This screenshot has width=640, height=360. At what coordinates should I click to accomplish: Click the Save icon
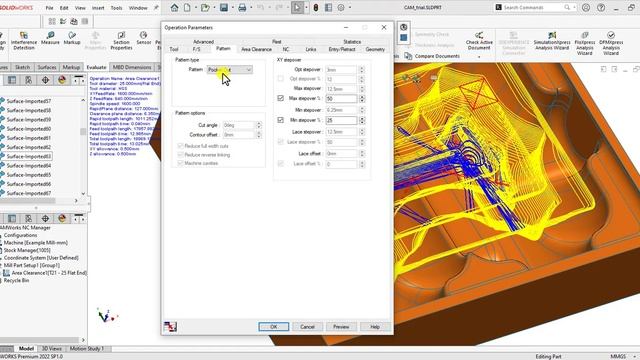[224, 7]
